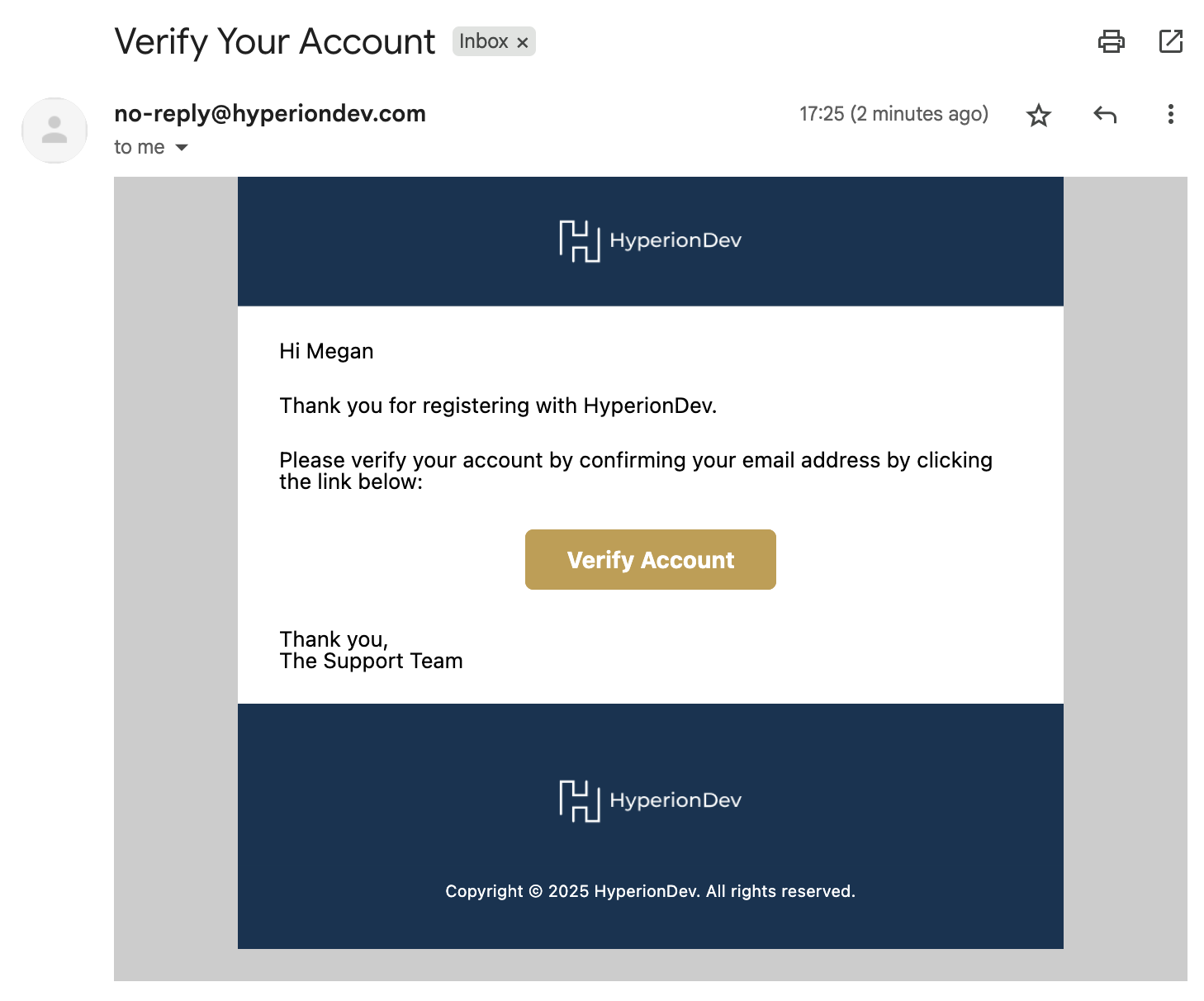Click the "Verify Your Account" subject heading

click(275, 41)
